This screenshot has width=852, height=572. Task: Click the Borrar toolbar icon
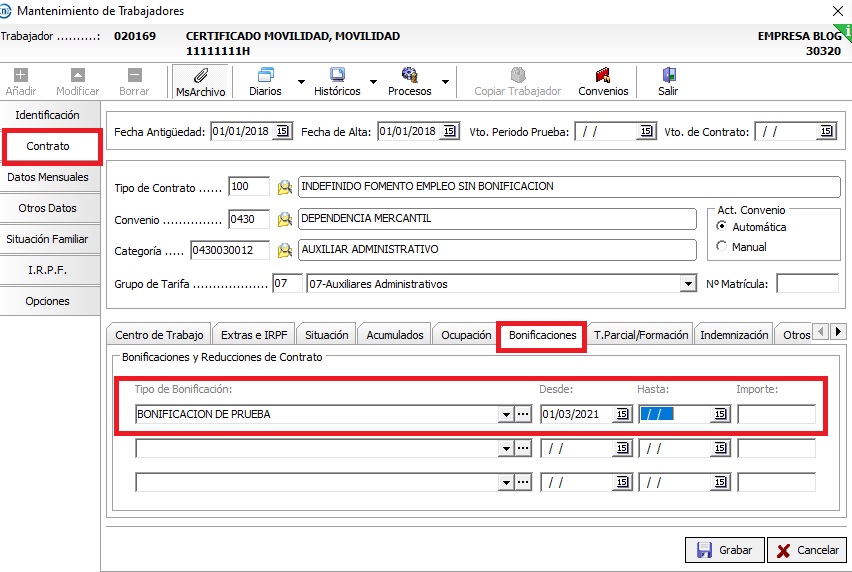pyautogui.click(x=134, y=75)
